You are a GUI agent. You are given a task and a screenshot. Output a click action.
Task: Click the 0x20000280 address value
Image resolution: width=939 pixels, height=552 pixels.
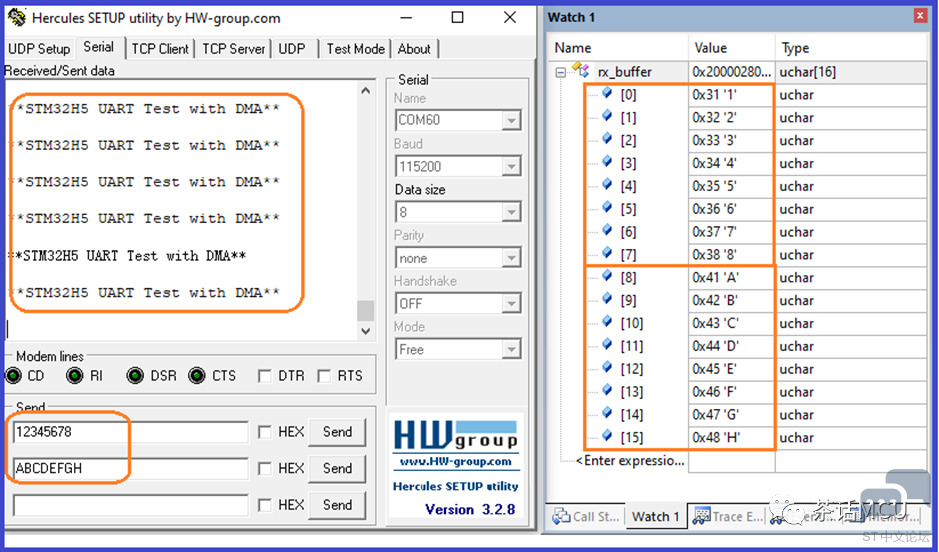[731, 72]
